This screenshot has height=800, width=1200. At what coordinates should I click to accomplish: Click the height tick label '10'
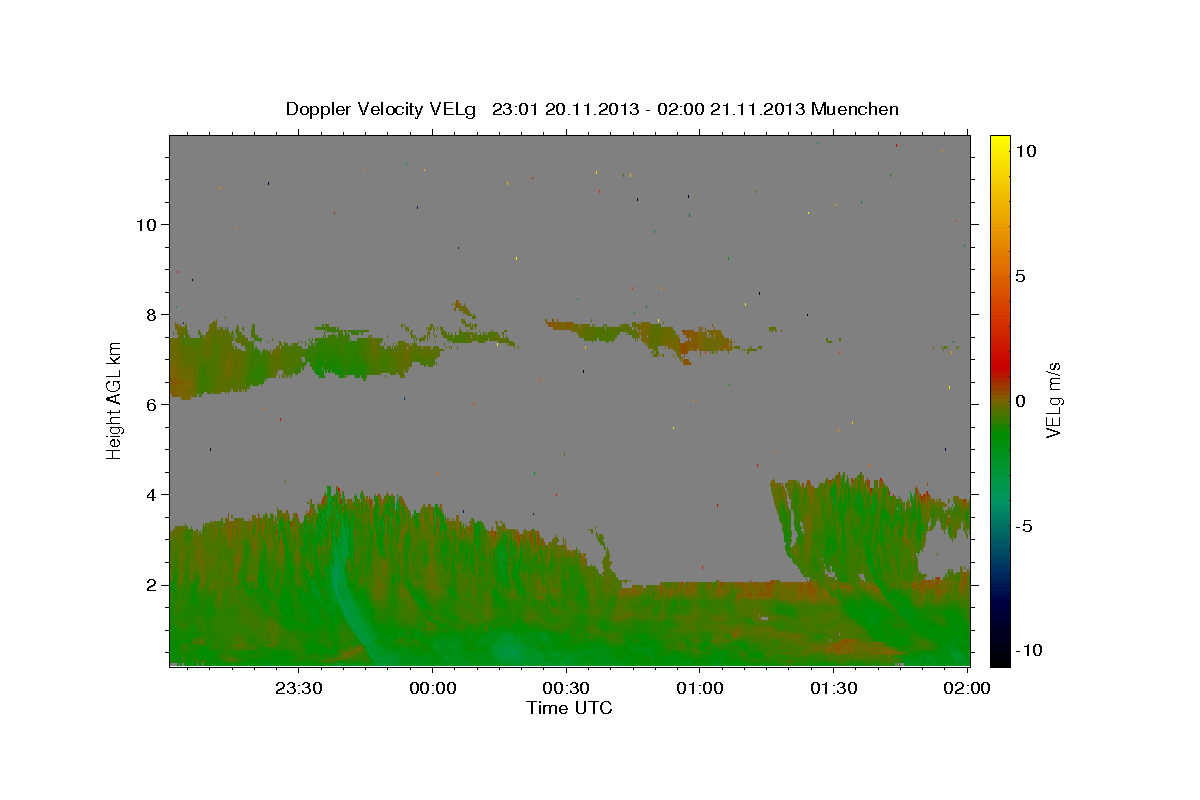(x=145, y=225)
